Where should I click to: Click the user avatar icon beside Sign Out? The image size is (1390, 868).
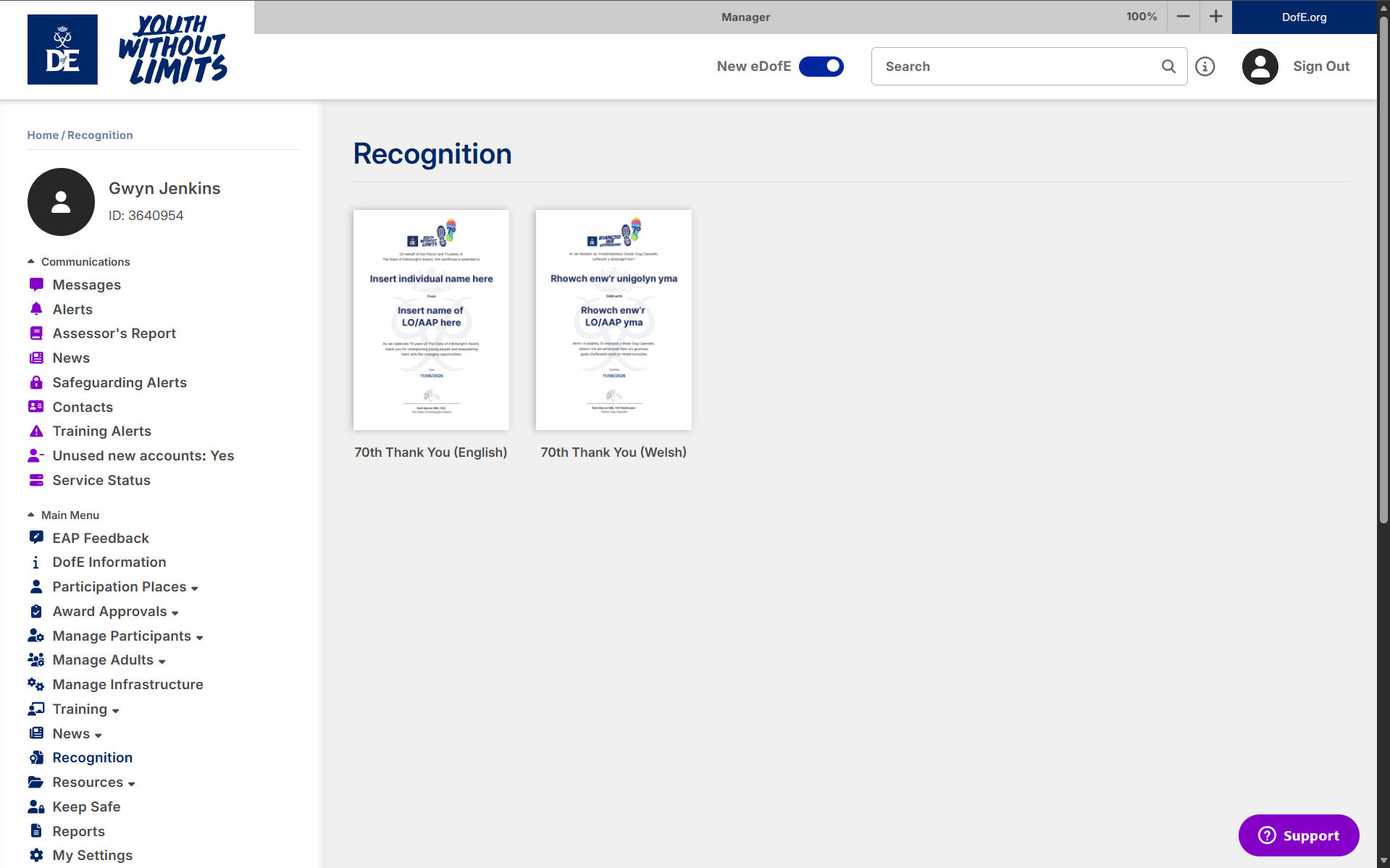[x=1260, y=67]
